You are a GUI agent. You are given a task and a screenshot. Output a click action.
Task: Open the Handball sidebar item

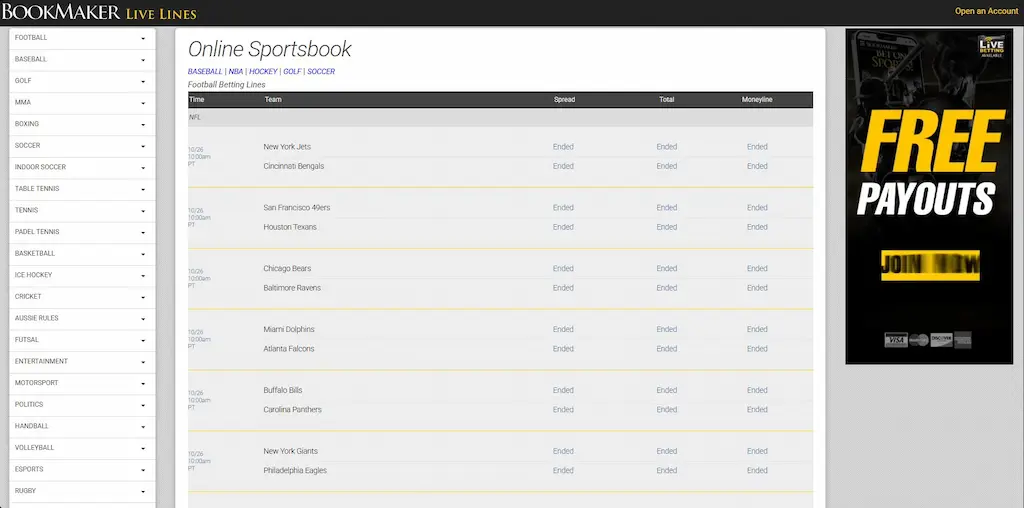(x=82, y=426)
